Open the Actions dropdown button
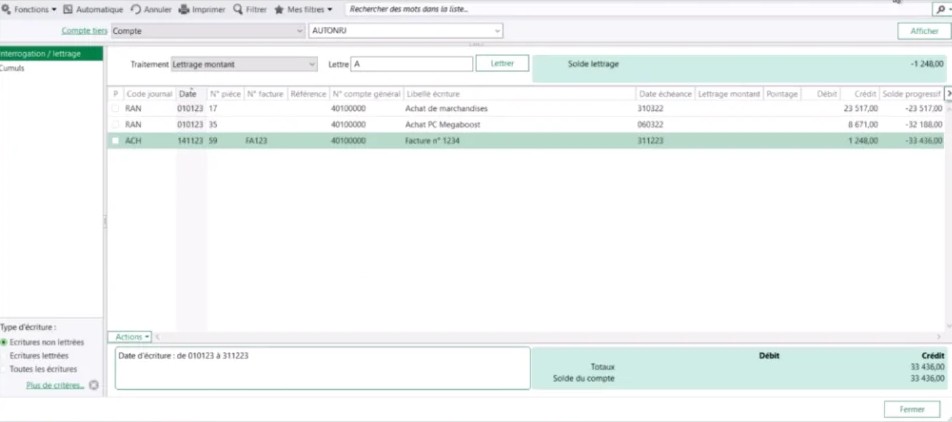 [132, 337]
